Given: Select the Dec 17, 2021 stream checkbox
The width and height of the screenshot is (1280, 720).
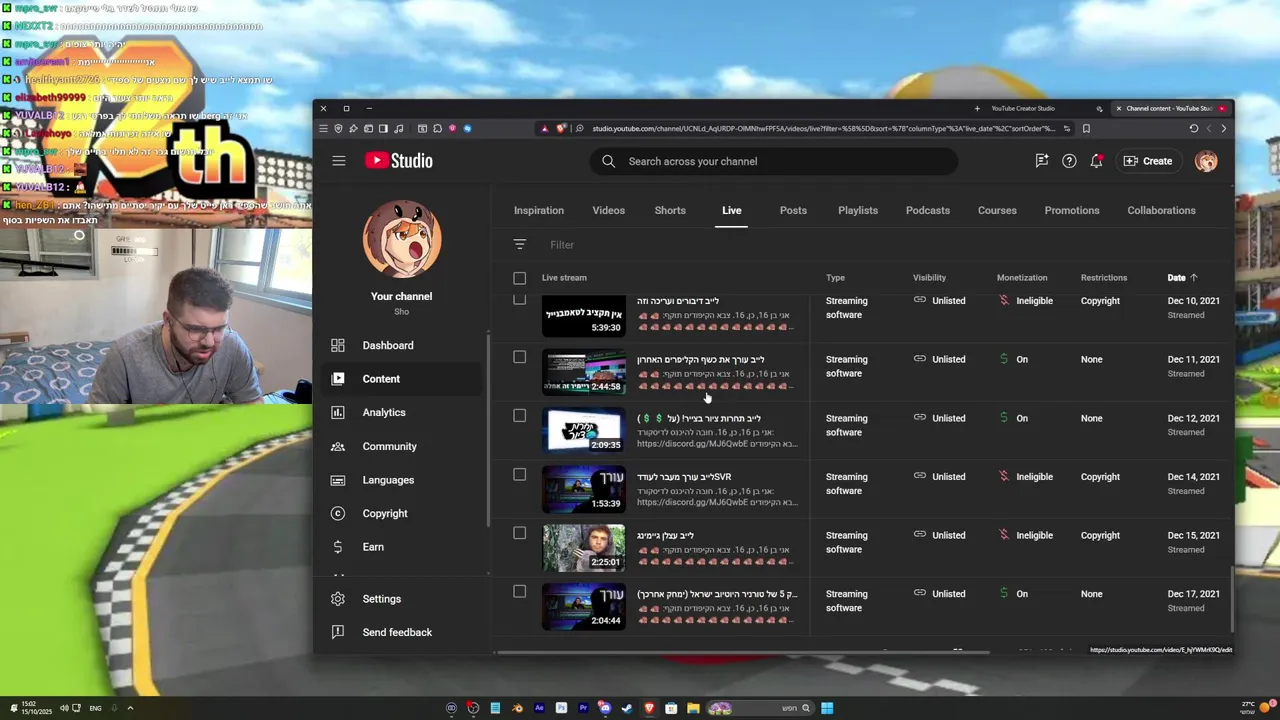Looking at the screenshot, I should point(519,592).
